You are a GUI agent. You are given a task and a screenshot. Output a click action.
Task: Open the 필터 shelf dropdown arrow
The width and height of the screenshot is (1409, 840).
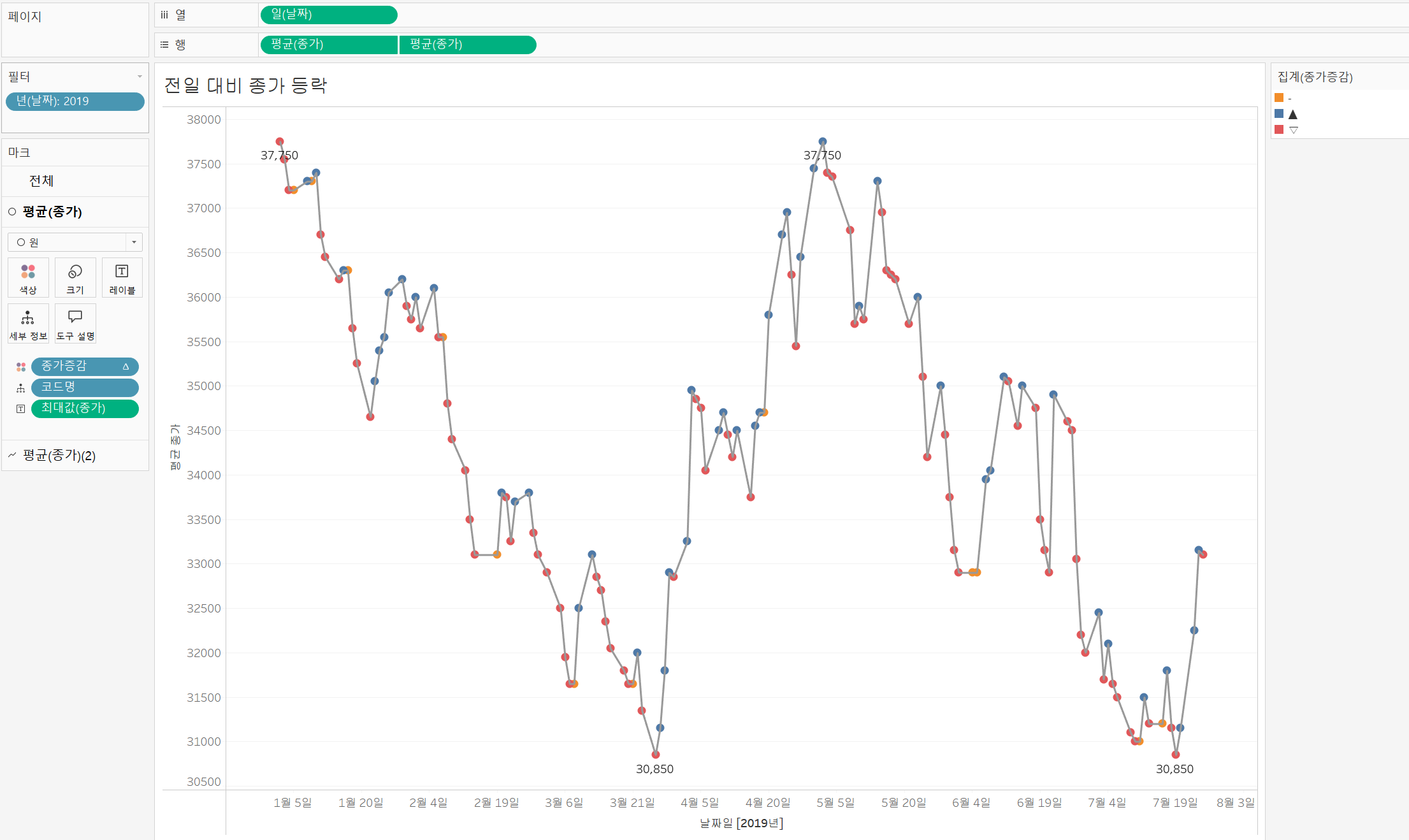tap(140, 77)
